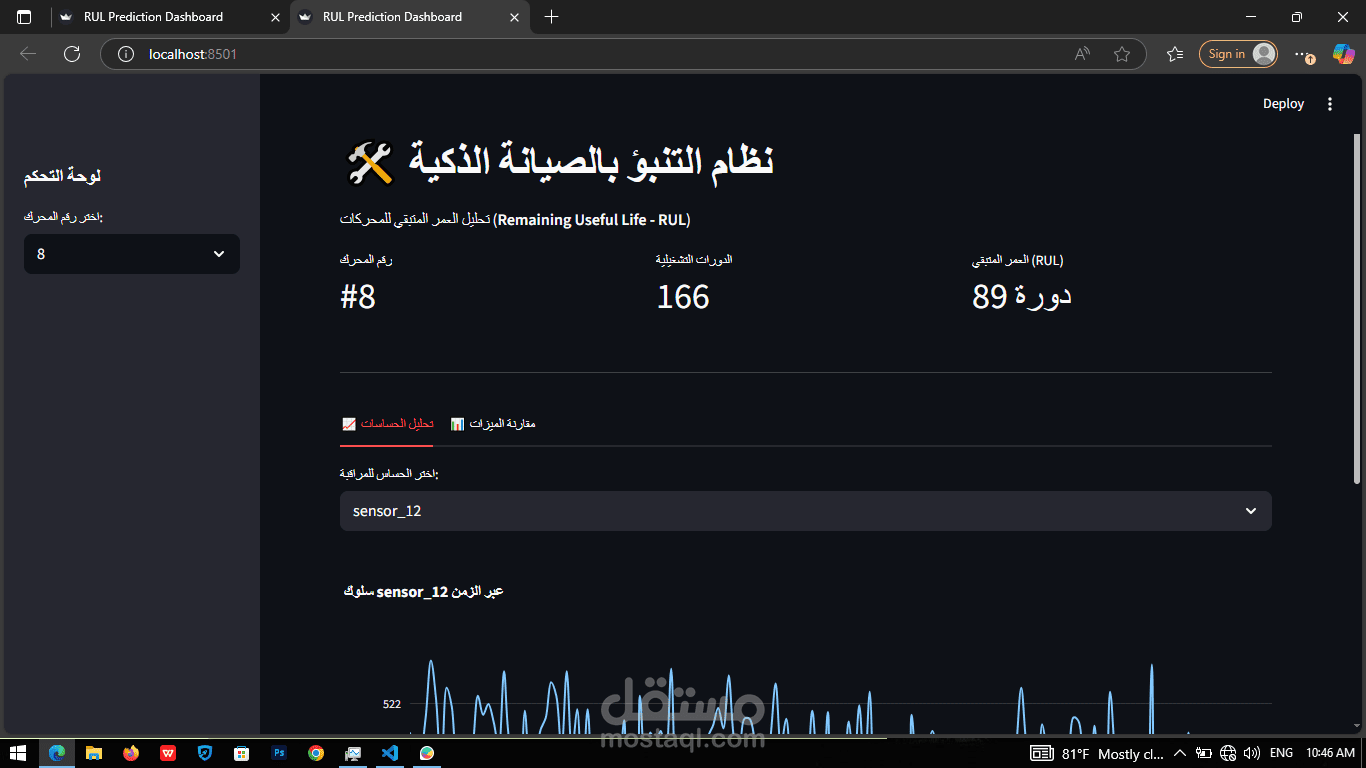
Task: Switch to the مقارنة الميزات tab
Action: (x=493, y=423)
